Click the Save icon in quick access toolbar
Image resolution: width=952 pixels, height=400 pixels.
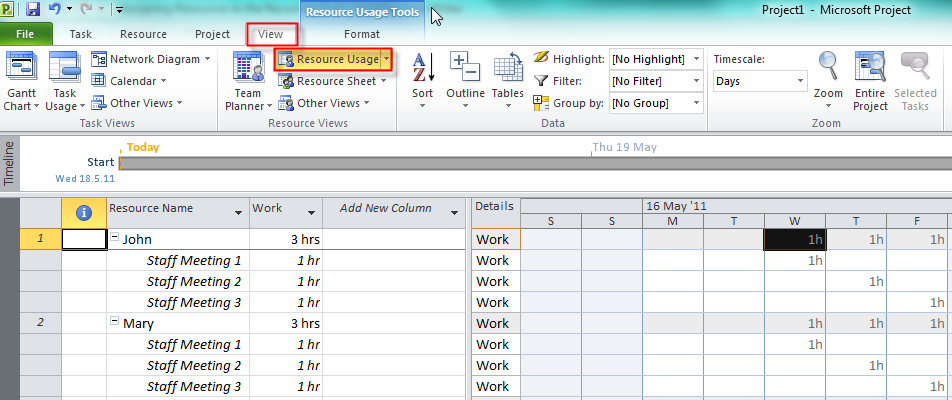(x=33, y=10)
